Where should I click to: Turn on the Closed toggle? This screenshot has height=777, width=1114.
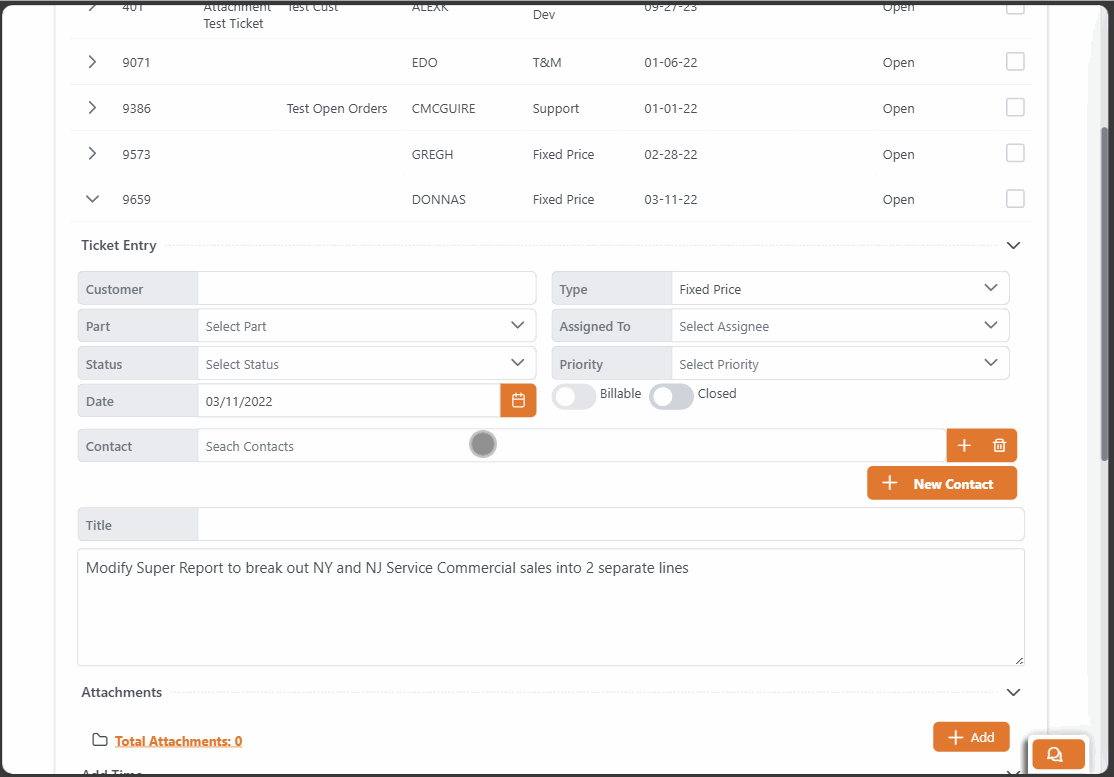tap(670, 396)
